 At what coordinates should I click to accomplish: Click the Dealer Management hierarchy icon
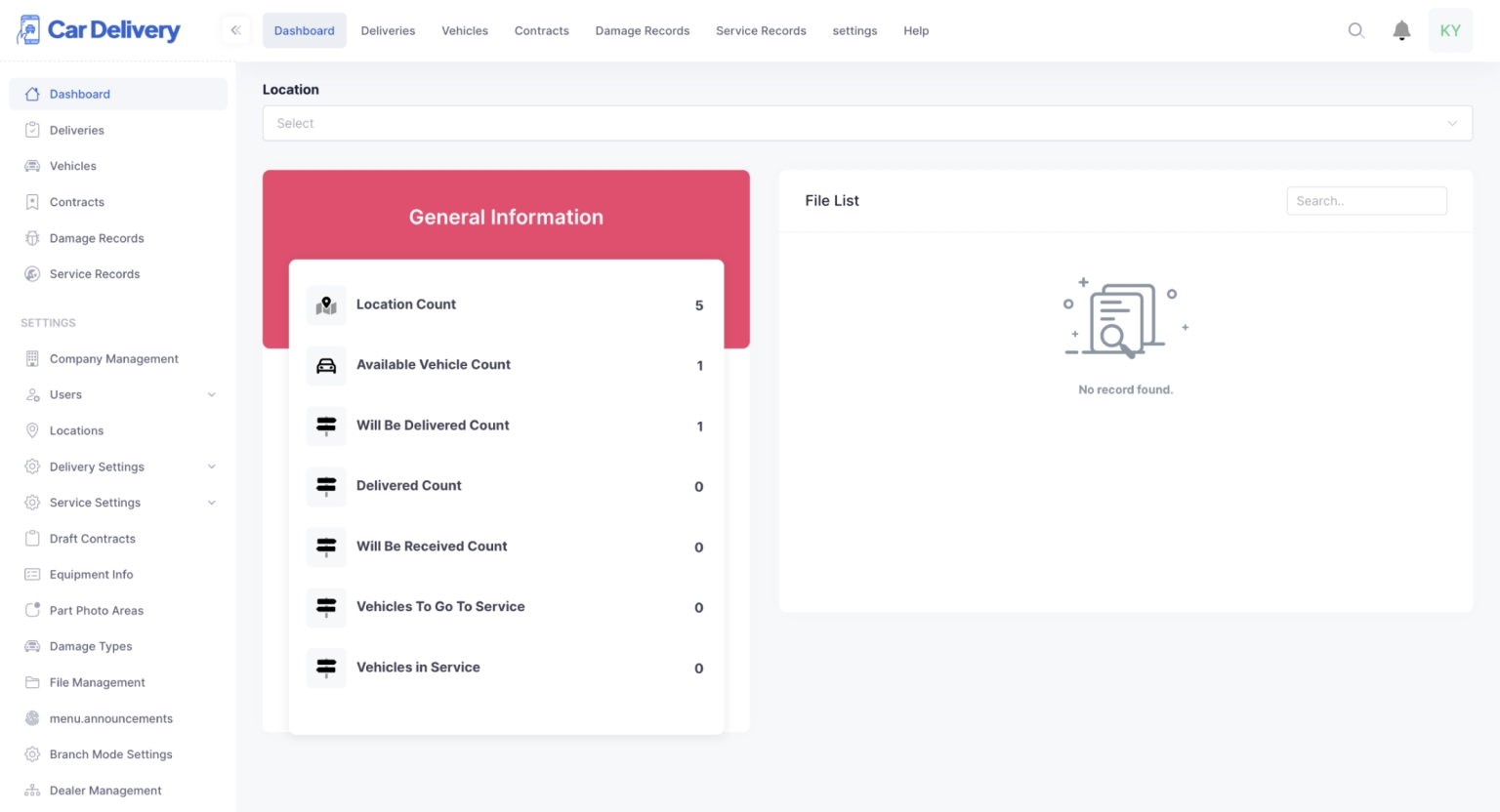pos(32,791)
